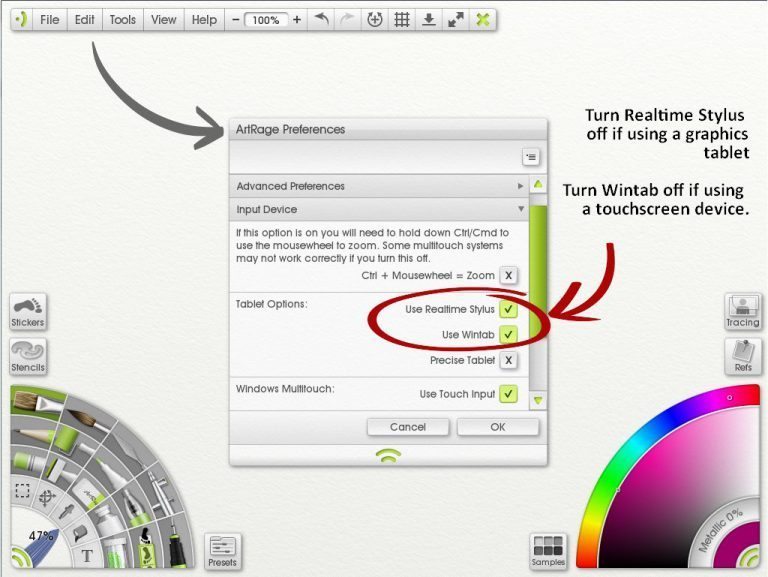Toggle Use Touch Input checkbox
The height and width of the screenshot is (577, 768).
pyautogui.click(x=508, y=394)
